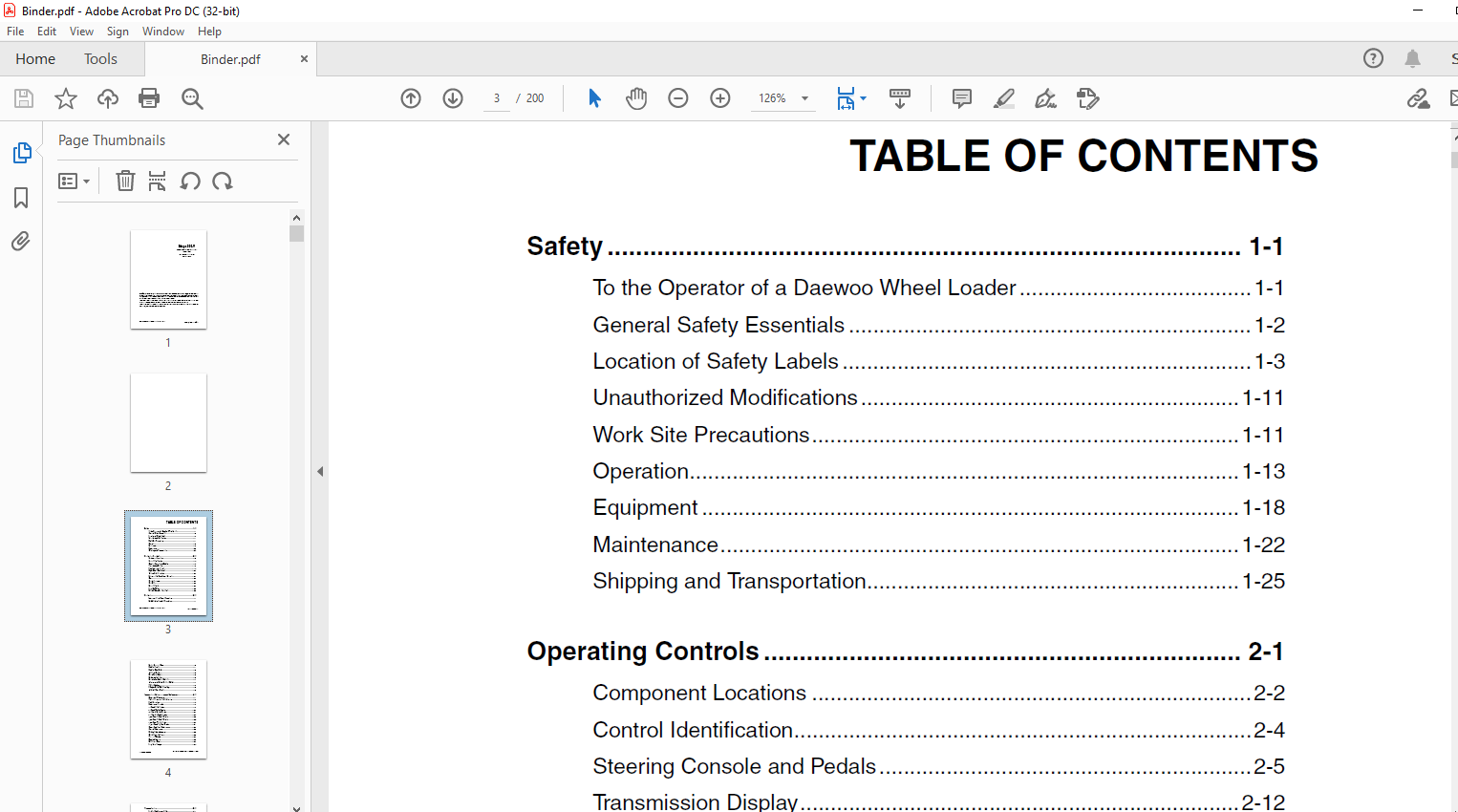Click the General Safety Essentials entry
Viewport: 1458px width, 812px height.
pos(939,325)
